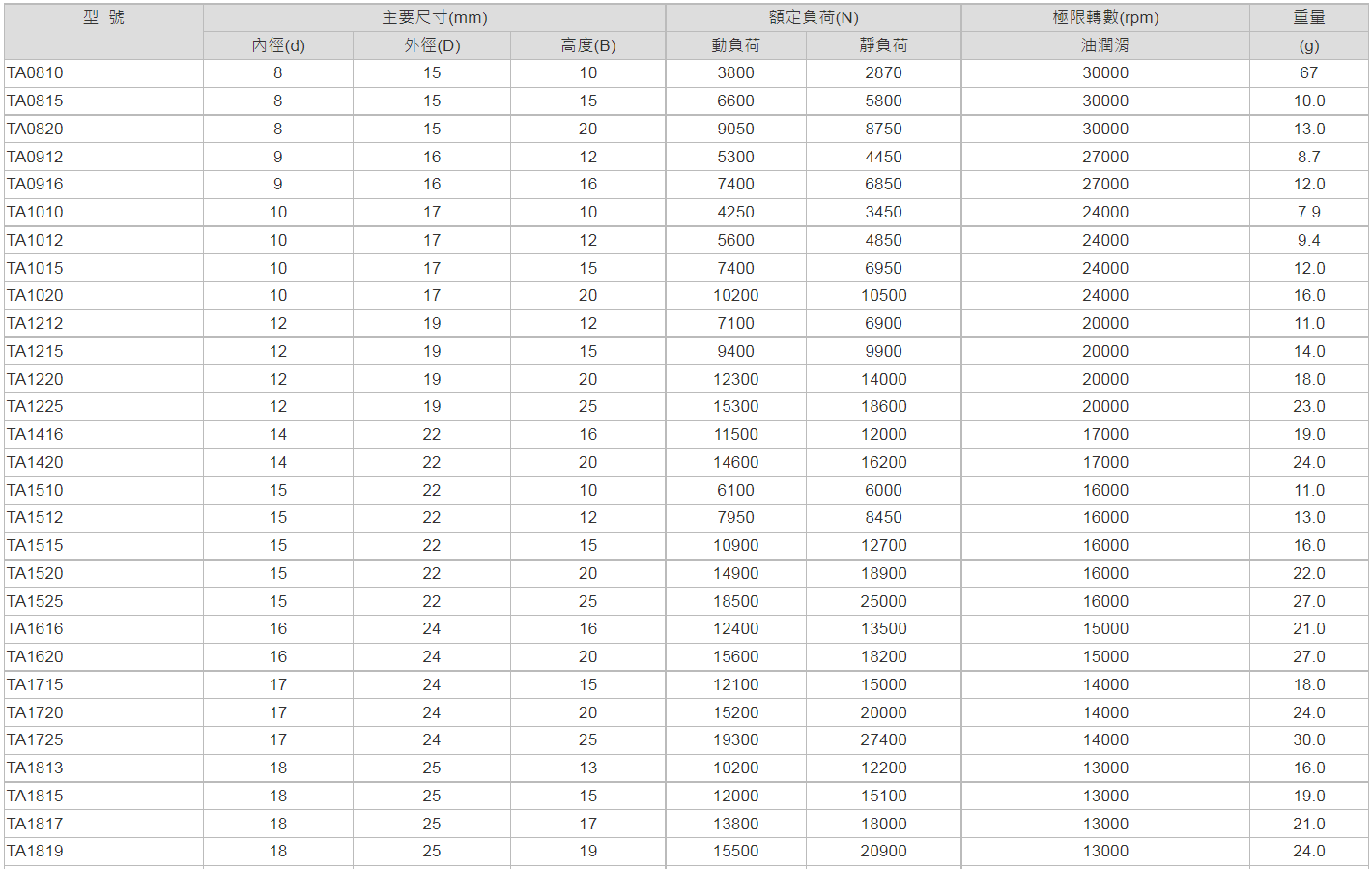Click the 型號 column header

coord(103,17)
